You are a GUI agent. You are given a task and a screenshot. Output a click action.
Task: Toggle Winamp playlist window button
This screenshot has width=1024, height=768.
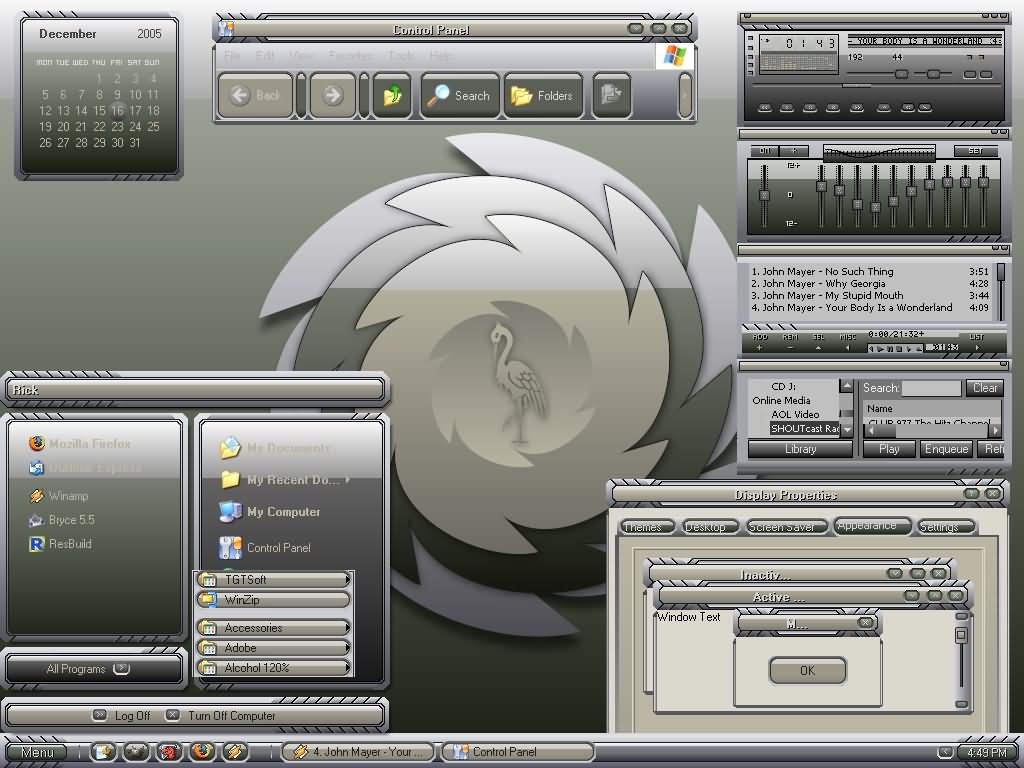[x=986, y=74]
